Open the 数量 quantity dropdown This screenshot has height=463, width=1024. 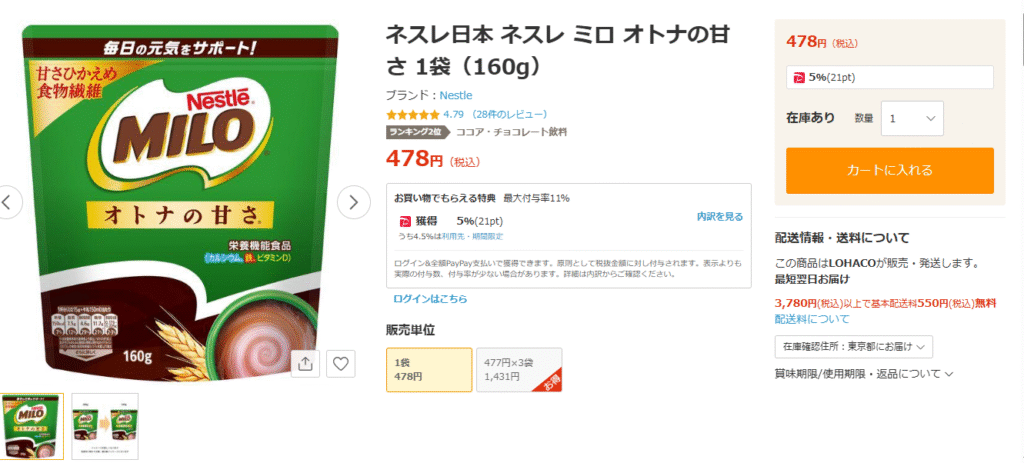pyautogui.click(x=912, y=118)
